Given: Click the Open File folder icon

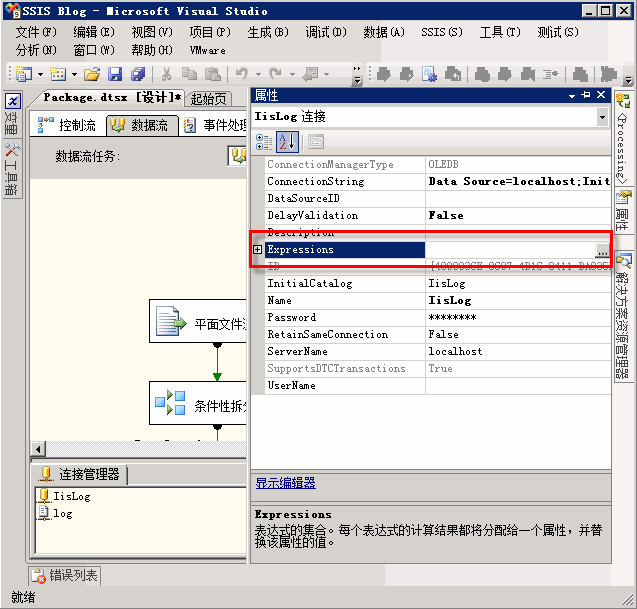Looking at the screenshot, I should tap(92, 74).
